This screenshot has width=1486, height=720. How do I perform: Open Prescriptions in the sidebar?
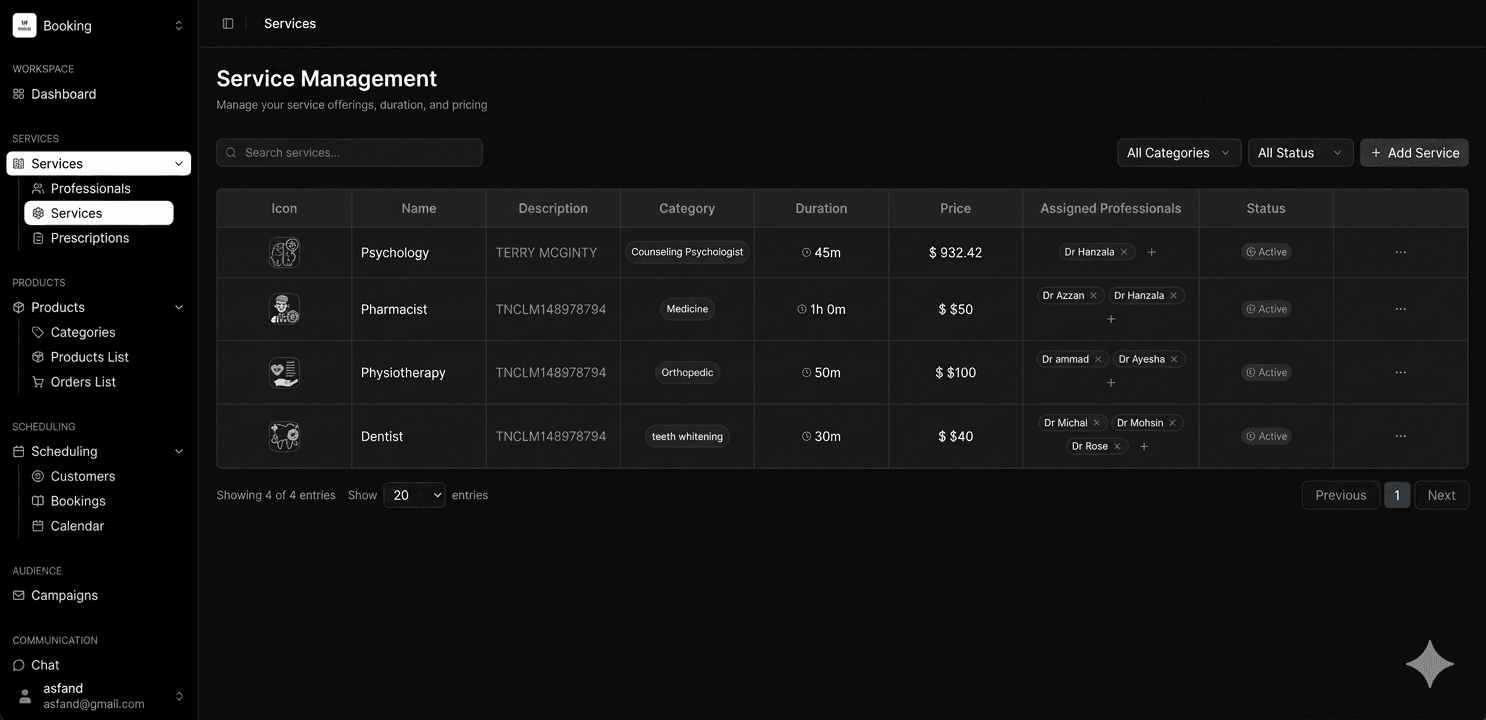click(89, 238)
